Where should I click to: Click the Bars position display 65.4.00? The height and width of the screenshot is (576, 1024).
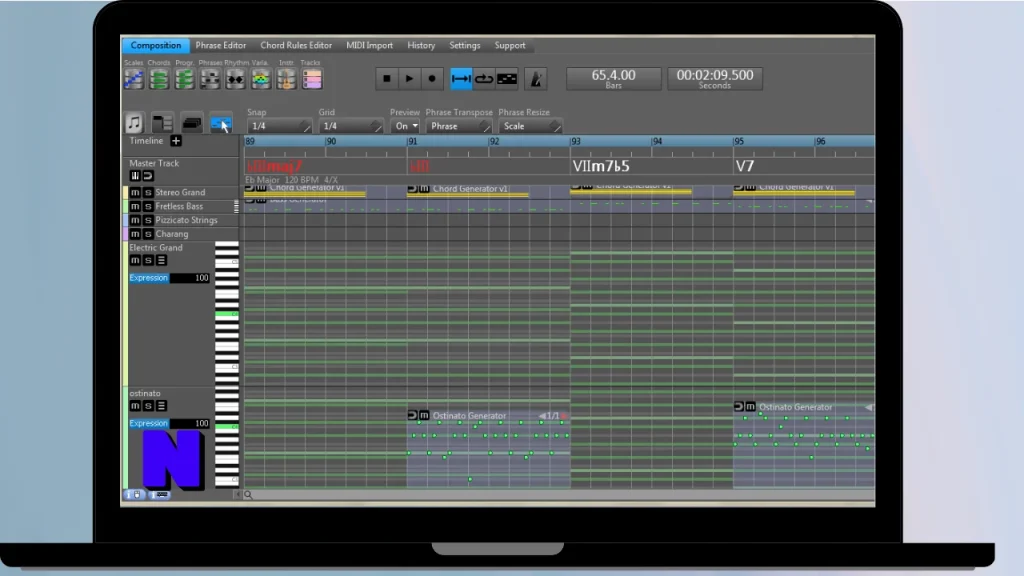[613, 78]
